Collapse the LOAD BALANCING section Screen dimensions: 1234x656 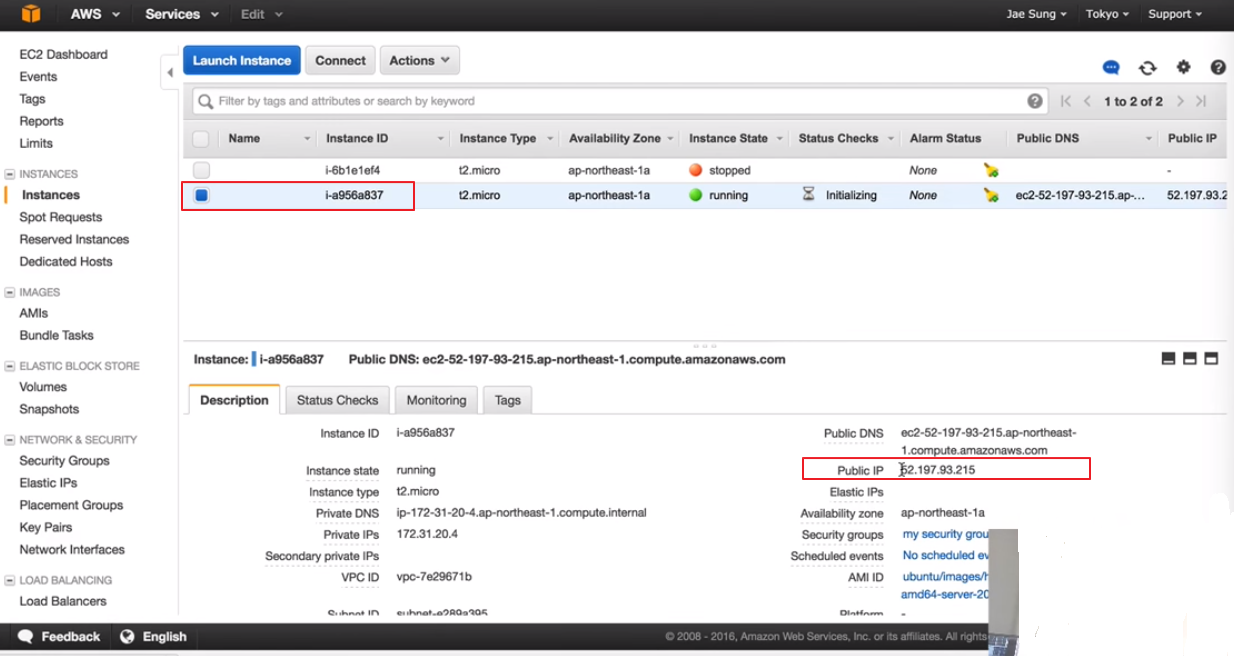[10, 580]
